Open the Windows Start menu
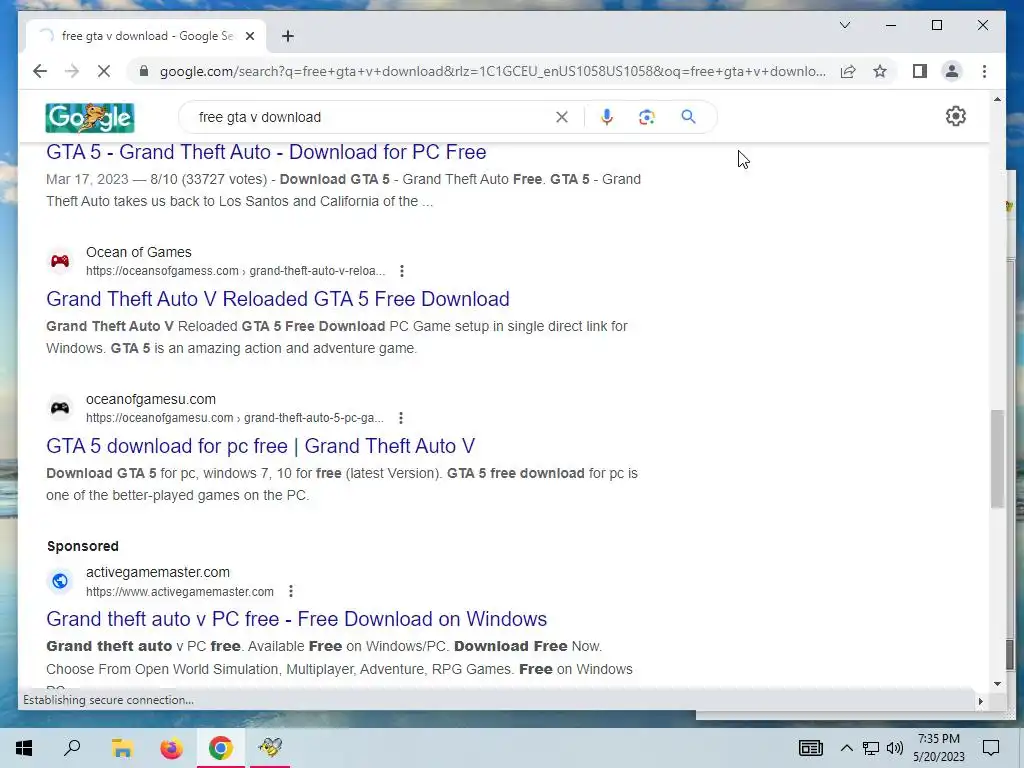Image resolution: width=1024 pixels, height=768 pixels. [24, 748]
